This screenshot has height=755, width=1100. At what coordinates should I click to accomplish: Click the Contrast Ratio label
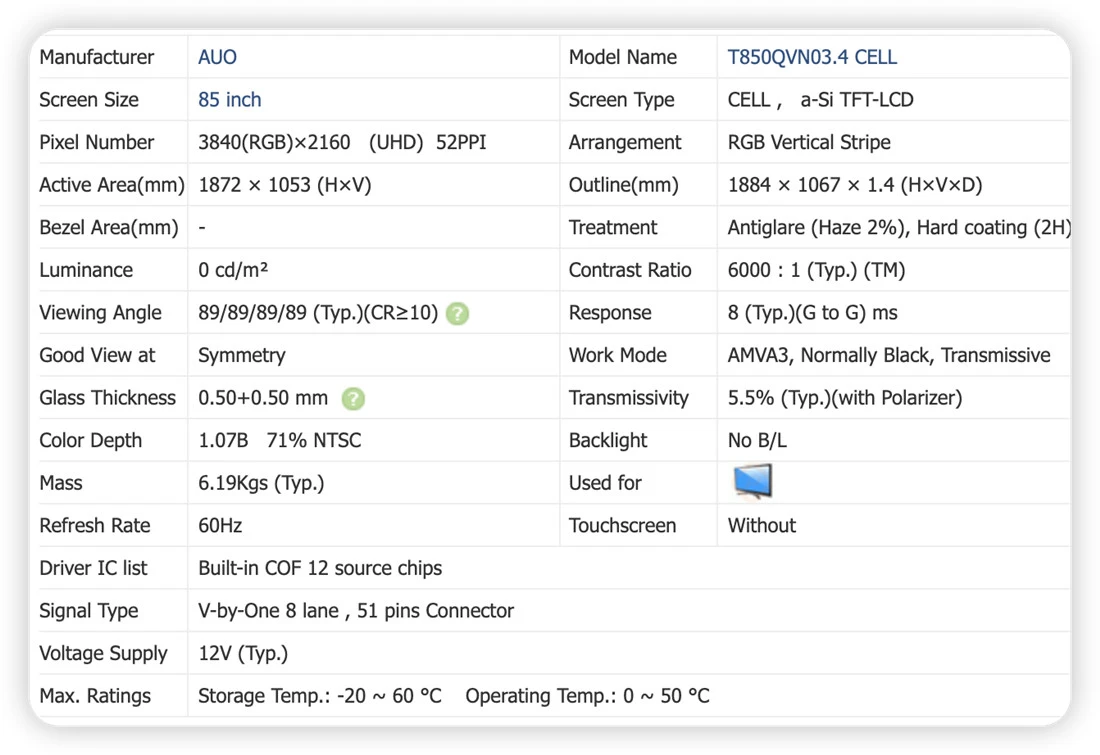click(x=630, y=270)
